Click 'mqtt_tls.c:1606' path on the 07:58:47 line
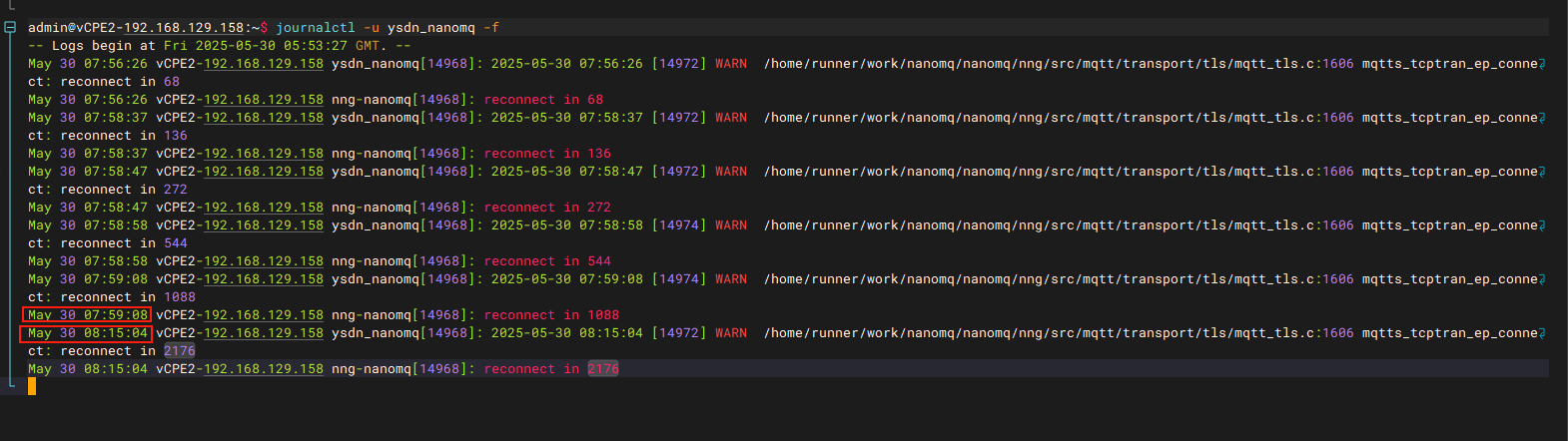1568x441 pixels. (1294, 172)
